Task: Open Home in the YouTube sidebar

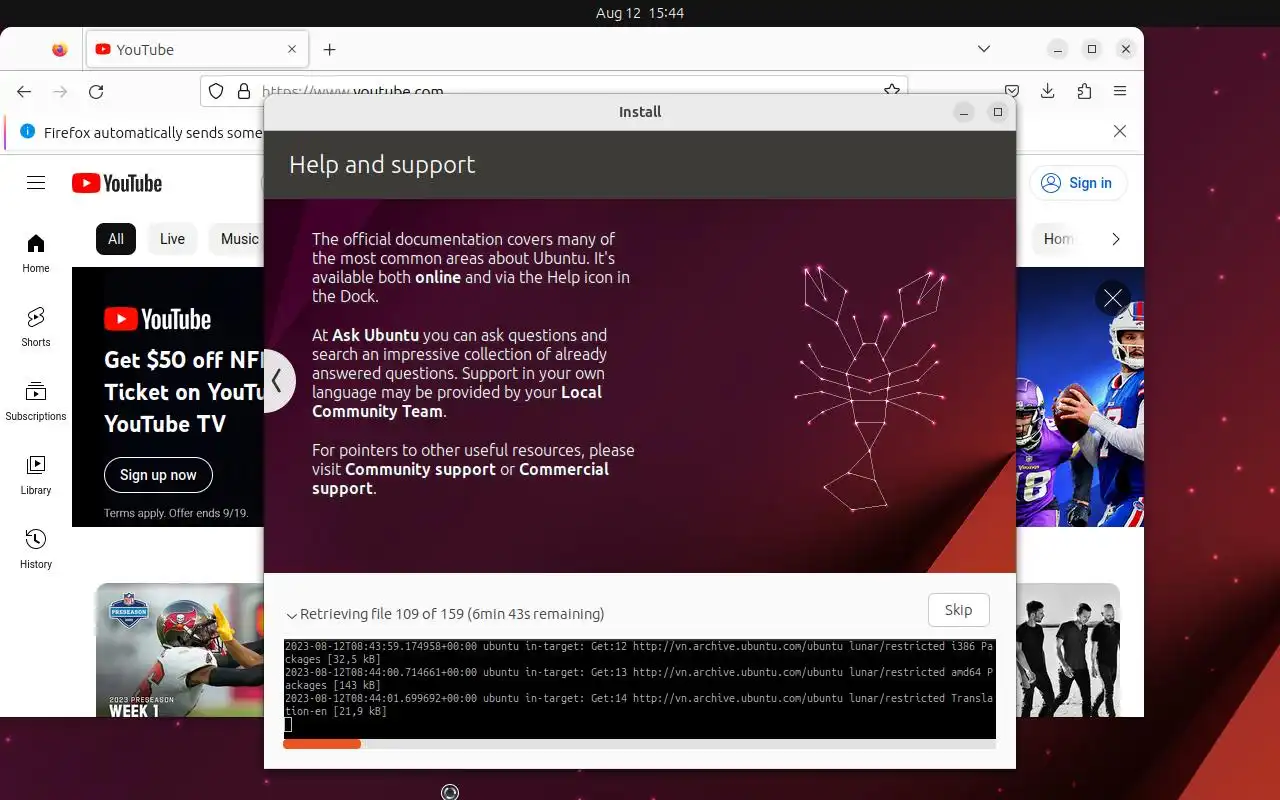Action: point(36,253)
